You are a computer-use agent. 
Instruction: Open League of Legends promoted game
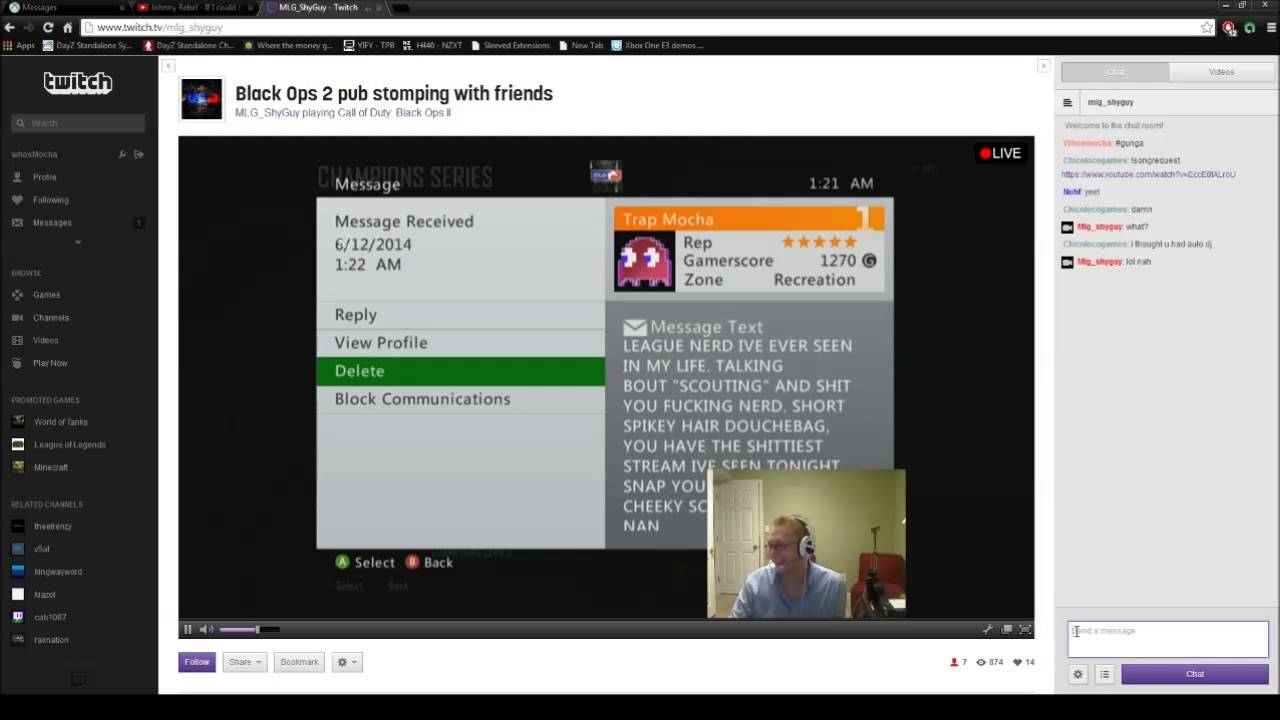[x=70, y=445]
